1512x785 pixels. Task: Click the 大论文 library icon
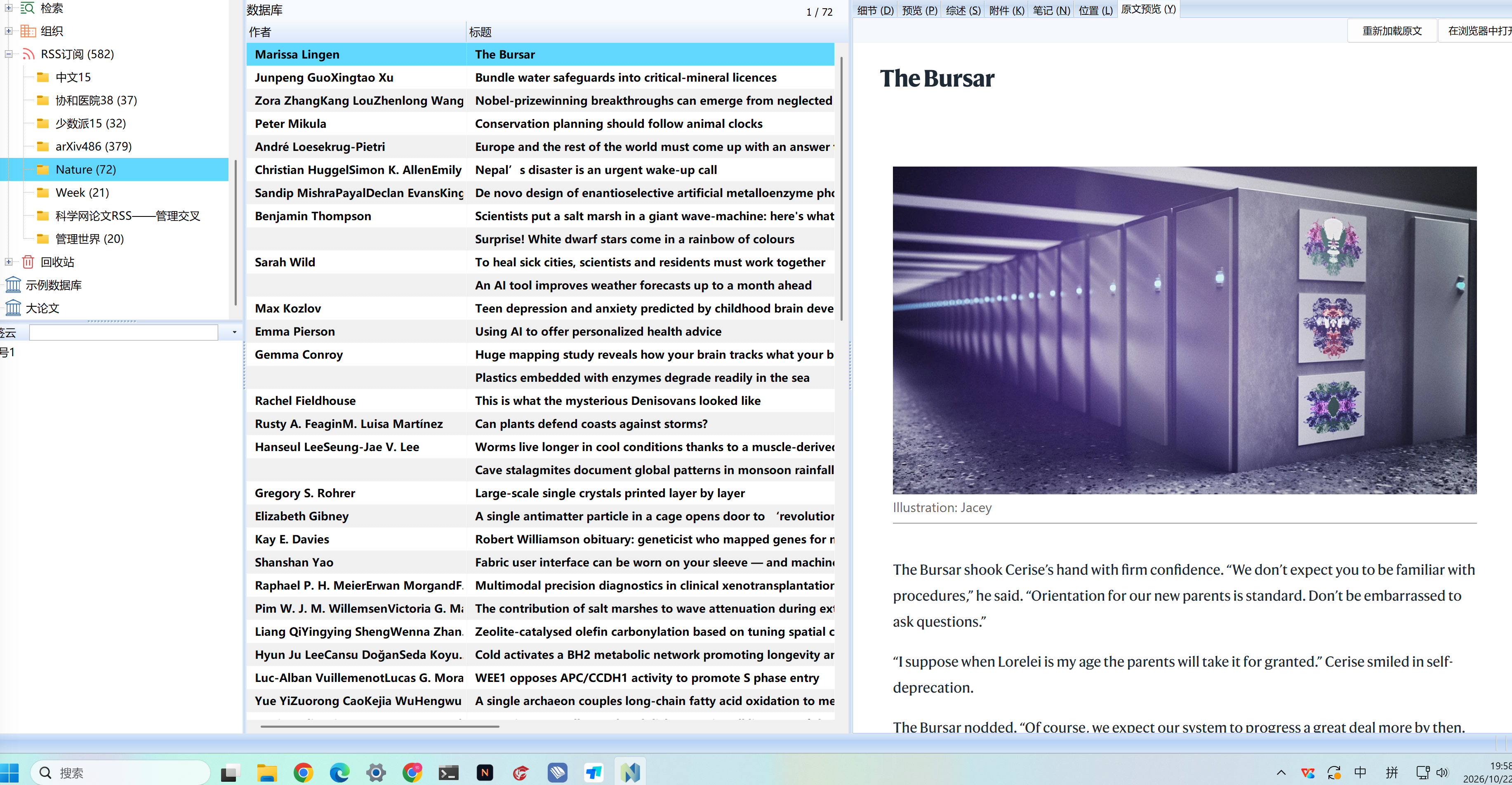(x=13, y=308)
